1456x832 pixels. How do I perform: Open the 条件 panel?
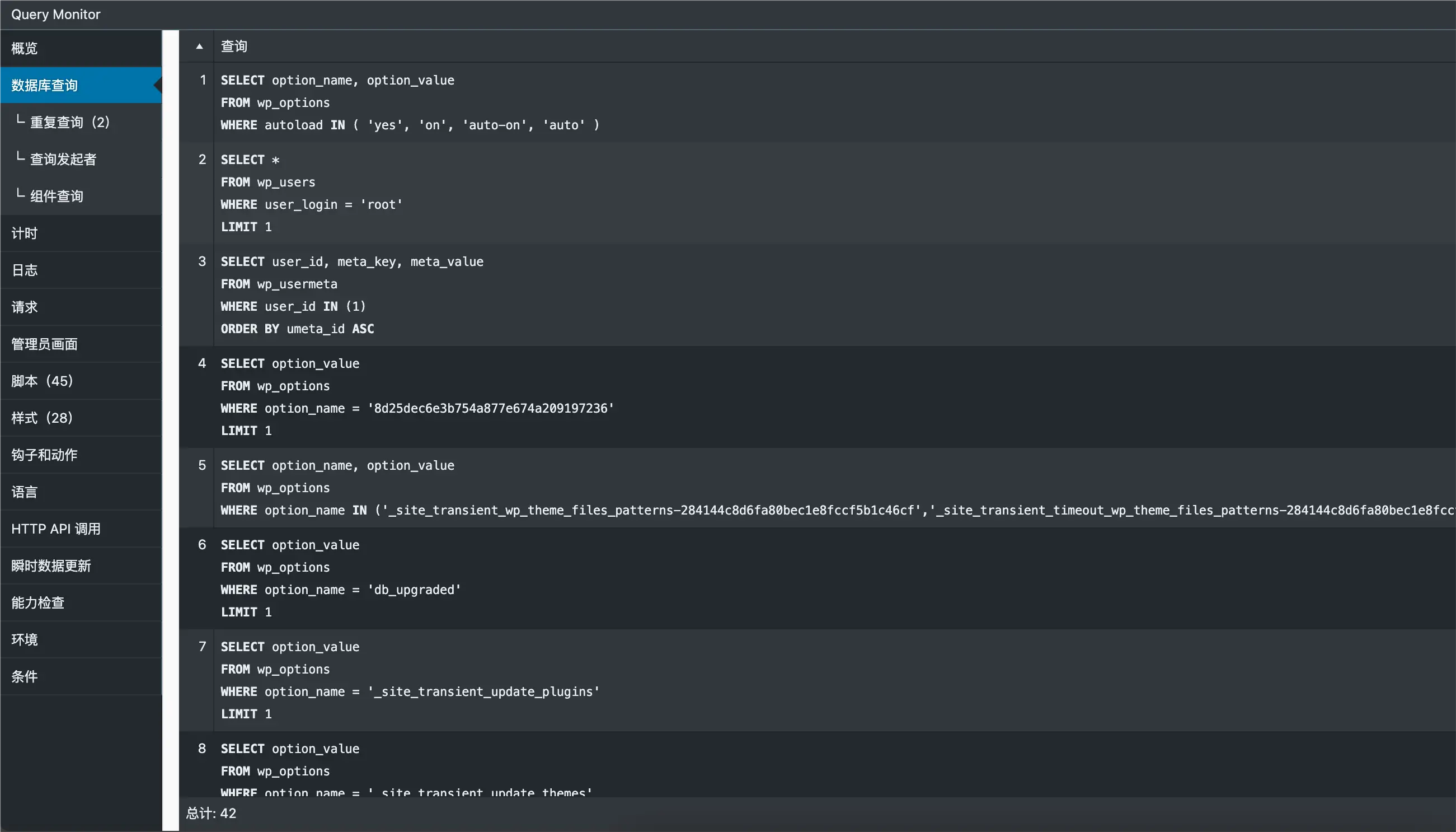81,676
